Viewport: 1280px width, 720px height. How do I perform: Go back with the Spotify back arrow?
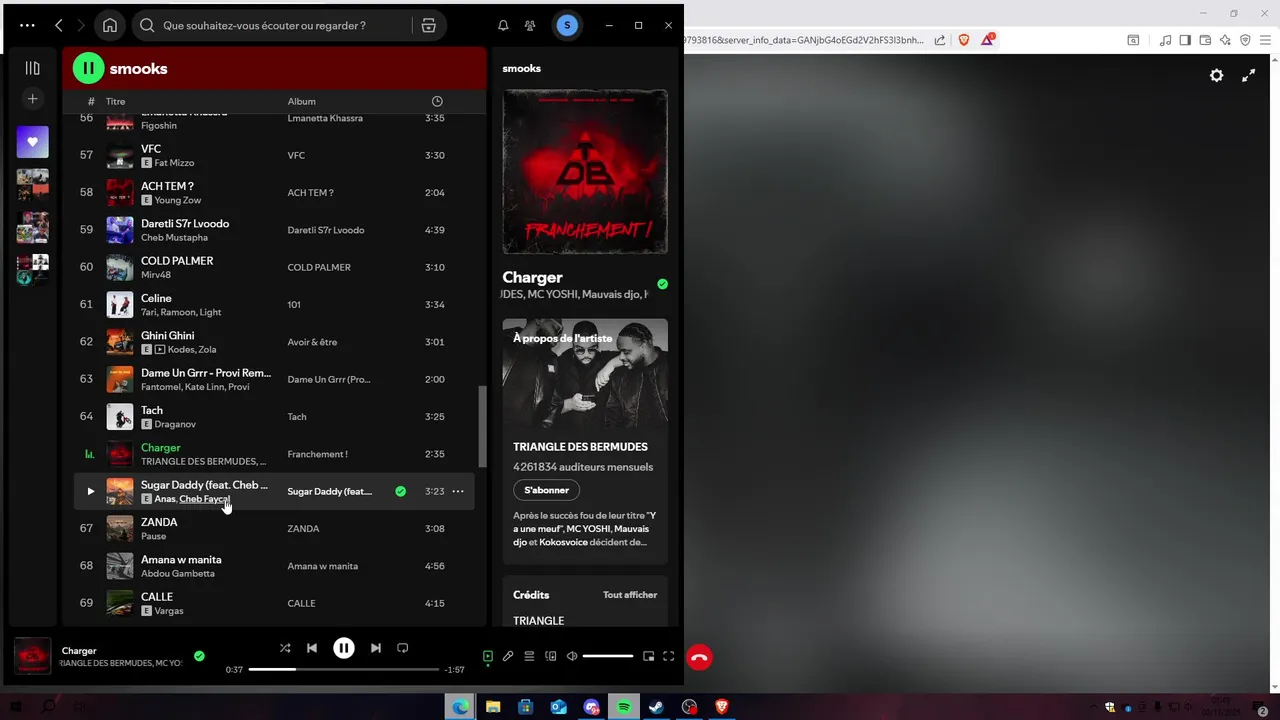[59, 25]
